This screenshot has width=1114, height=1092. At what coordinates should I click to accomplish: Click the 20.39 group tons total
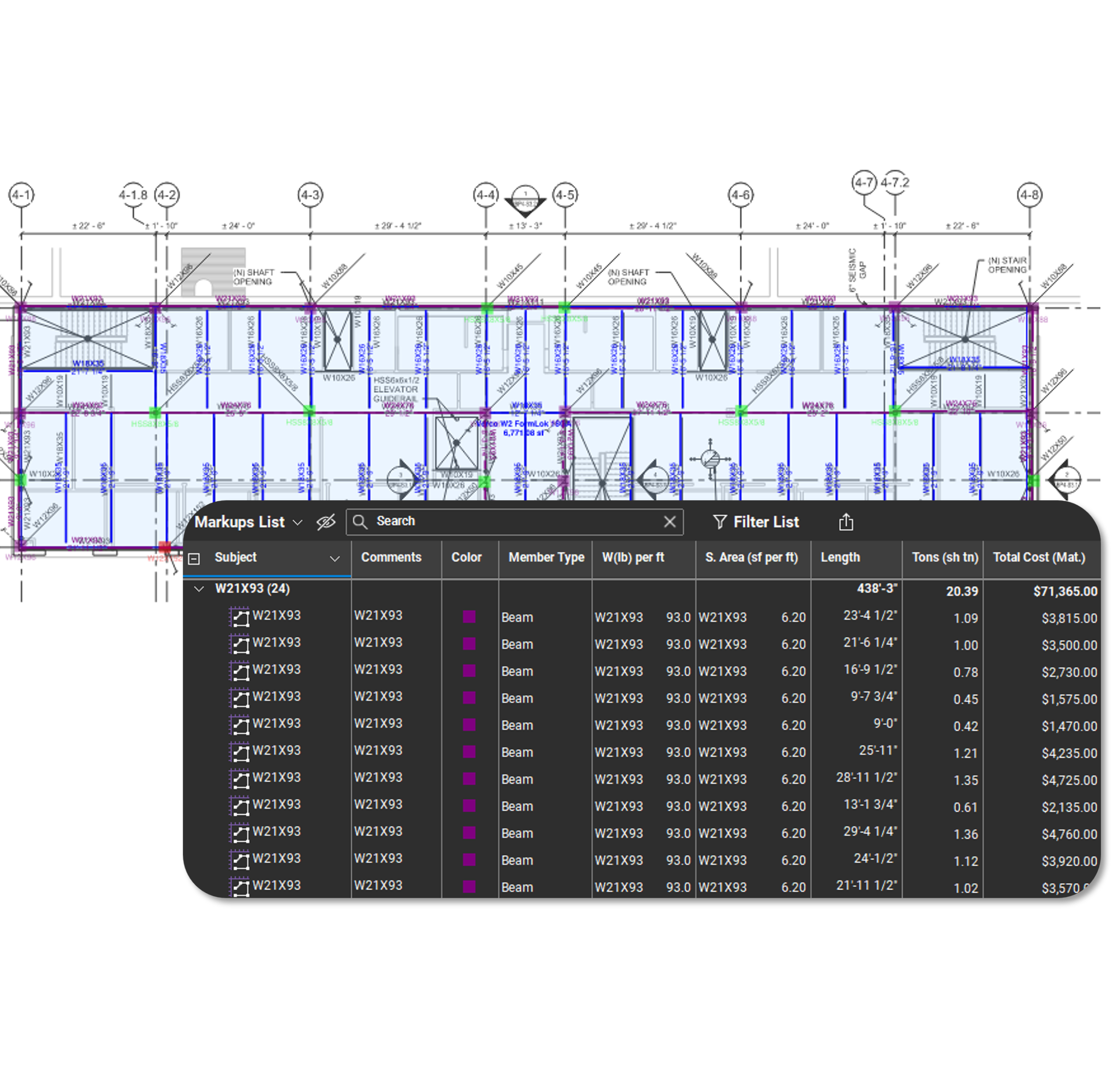point(961,591)
